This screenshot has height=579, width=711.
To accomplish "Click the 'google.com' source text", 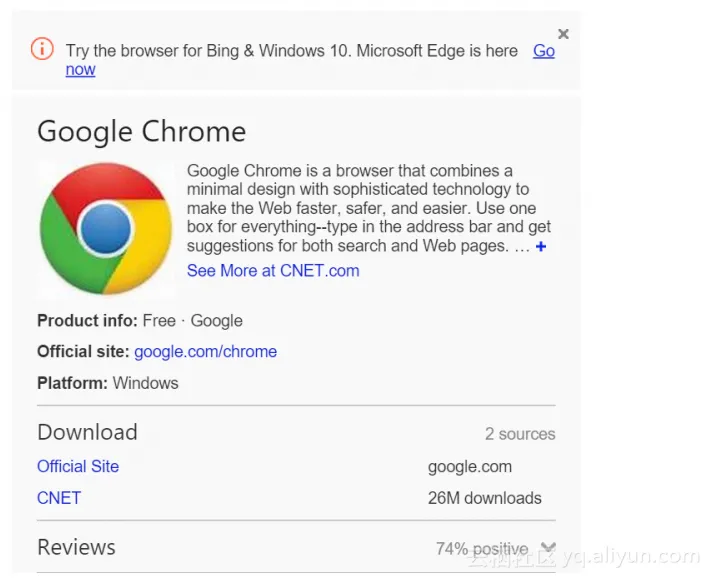I will (x=470, y=467).
